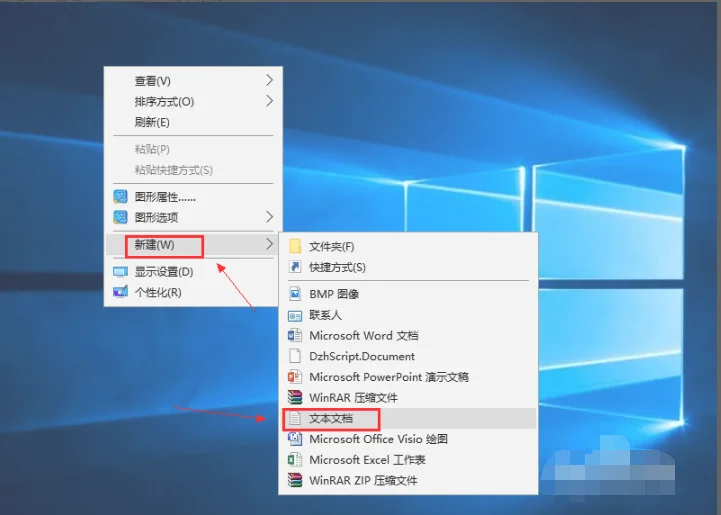Click the 文本文档 text file icon
The width and height of the screenshot is (721, 515).
(295, 418)
